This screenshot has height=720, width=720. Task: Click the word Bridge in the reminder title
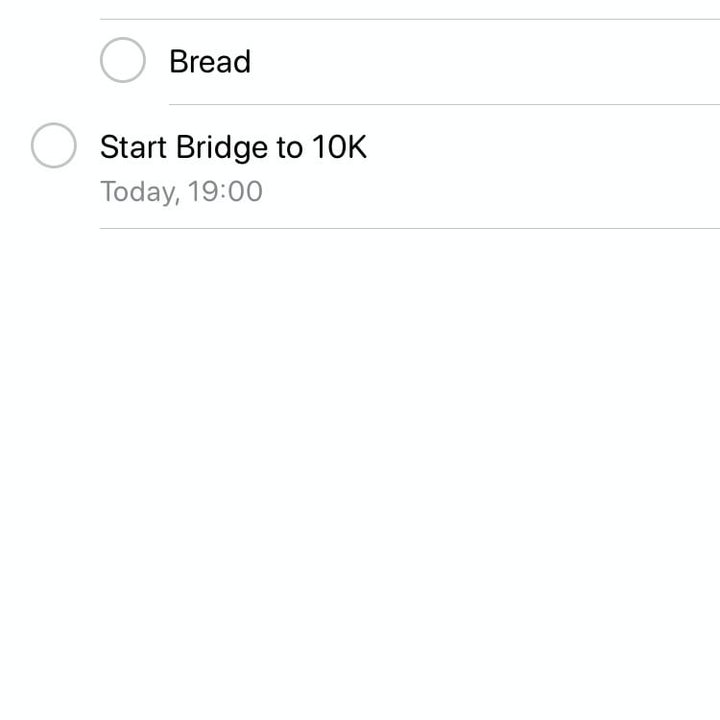[221, 148]
